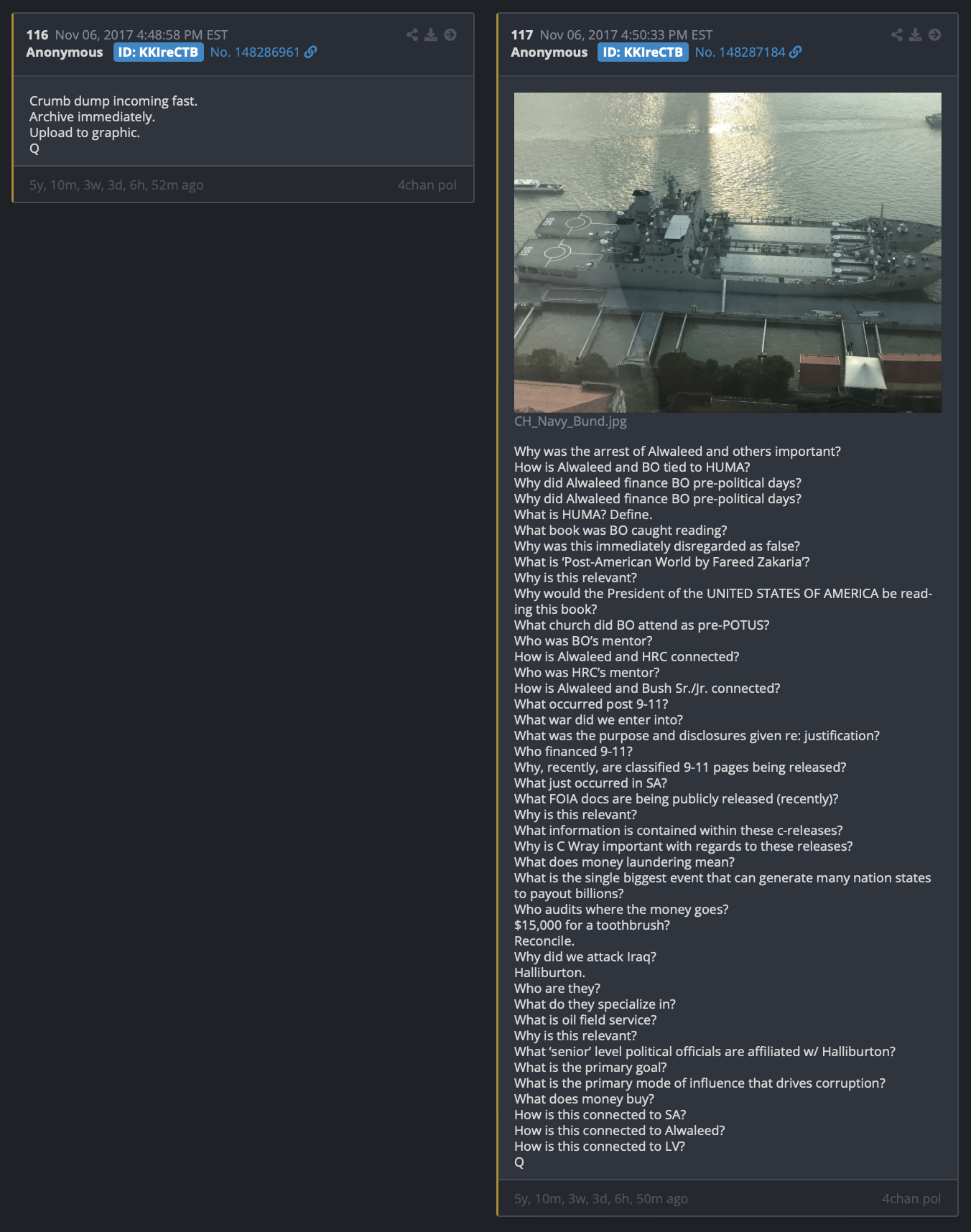Click share icon on post 117
The width and height of the screenshot is (971, 1232).
(x=897, y=34)
